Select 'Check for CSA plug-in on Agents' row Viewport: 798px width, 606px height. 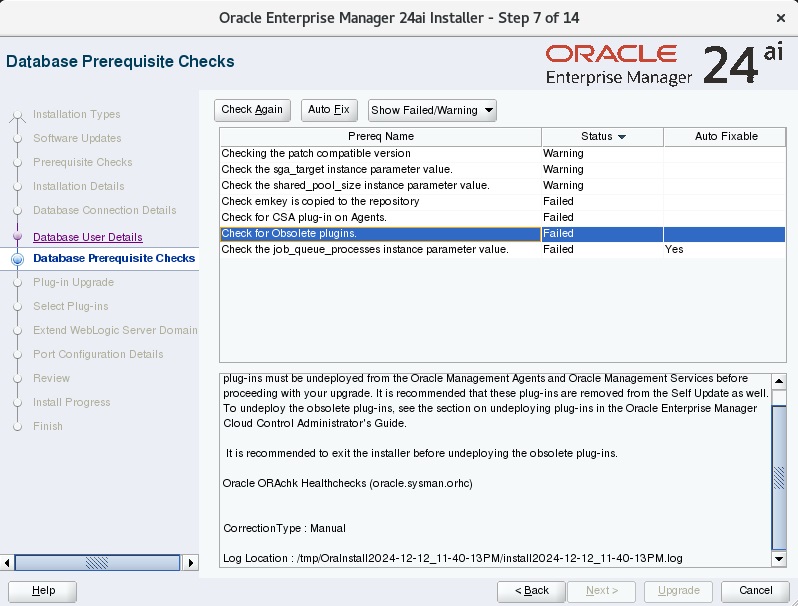(x=502, y=217)
